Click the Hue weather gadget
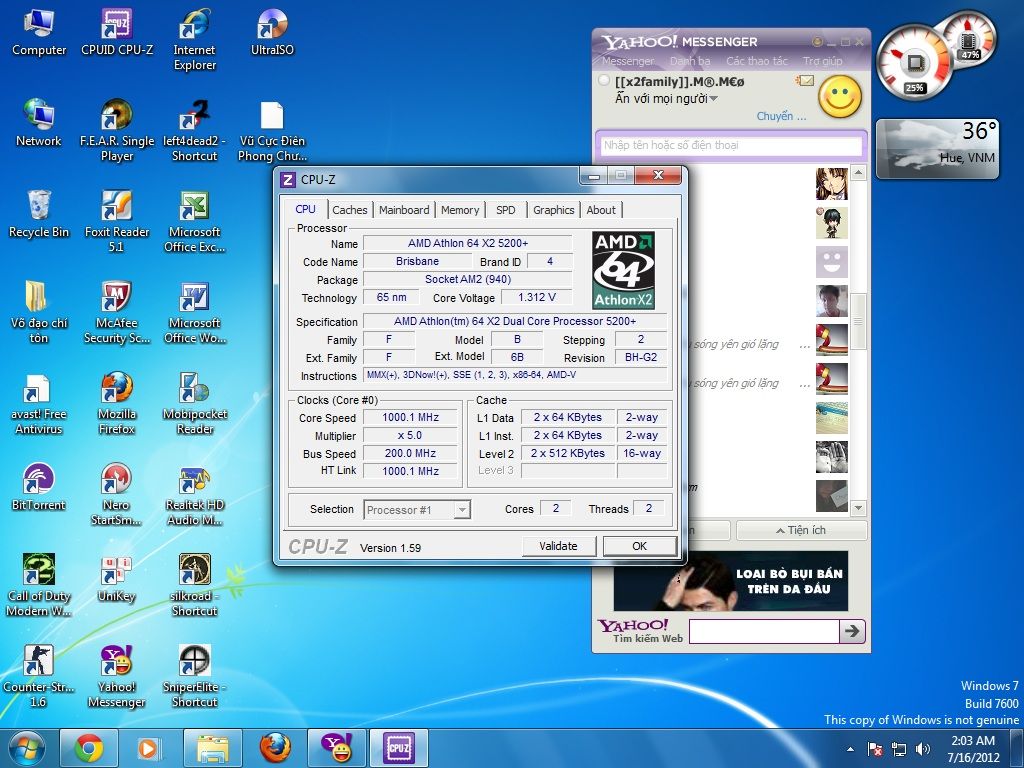 click(x=937, y=148)
